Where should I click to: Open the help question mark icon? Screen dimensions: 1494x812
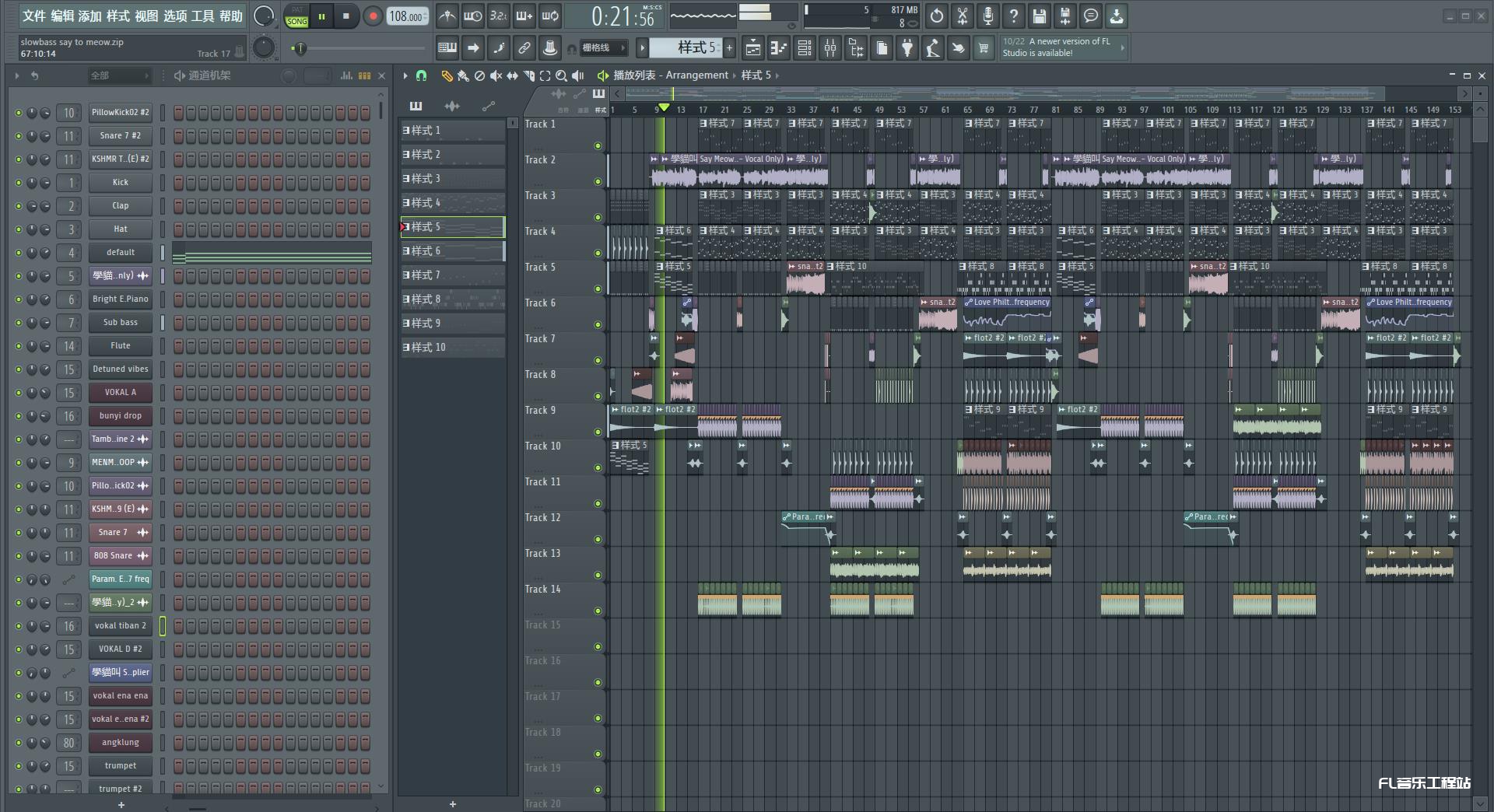coord(1014,16)
